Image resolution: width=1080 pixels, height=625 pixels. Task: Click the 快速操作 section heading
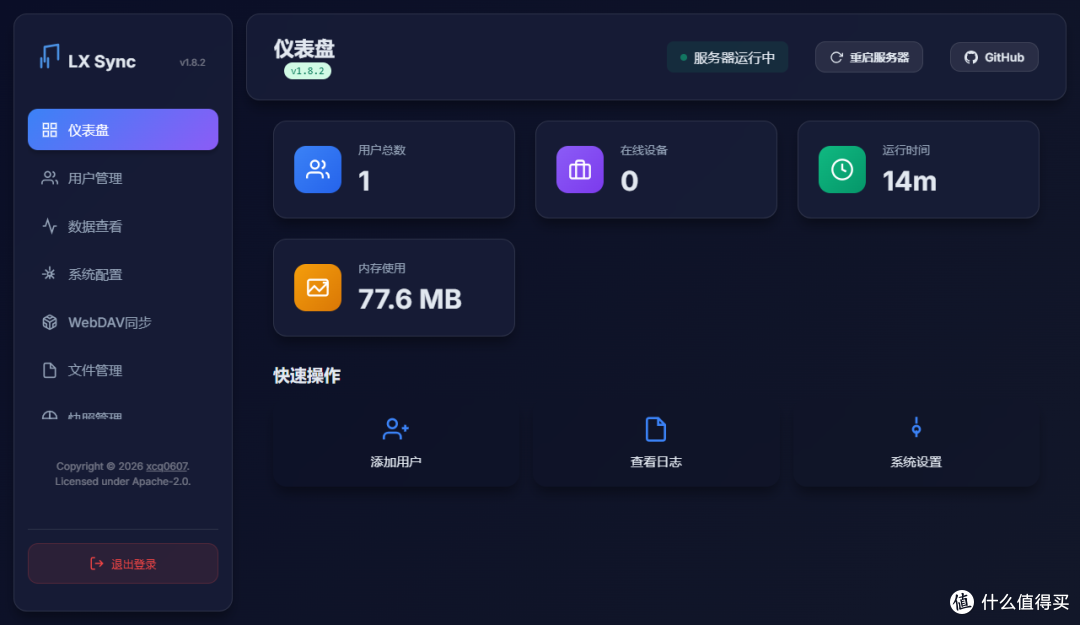(307, 376)
